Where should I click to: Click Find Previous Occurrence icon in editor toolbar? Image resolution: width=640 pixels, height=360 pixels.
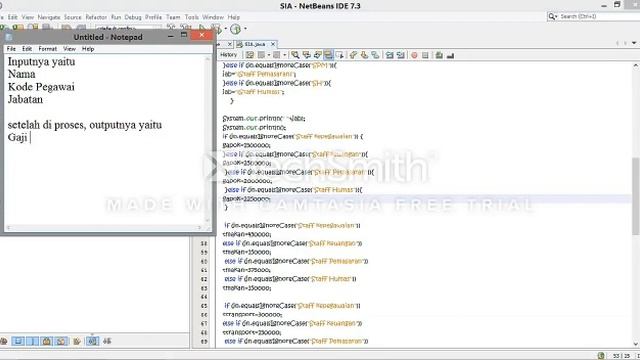click(306, 55)
